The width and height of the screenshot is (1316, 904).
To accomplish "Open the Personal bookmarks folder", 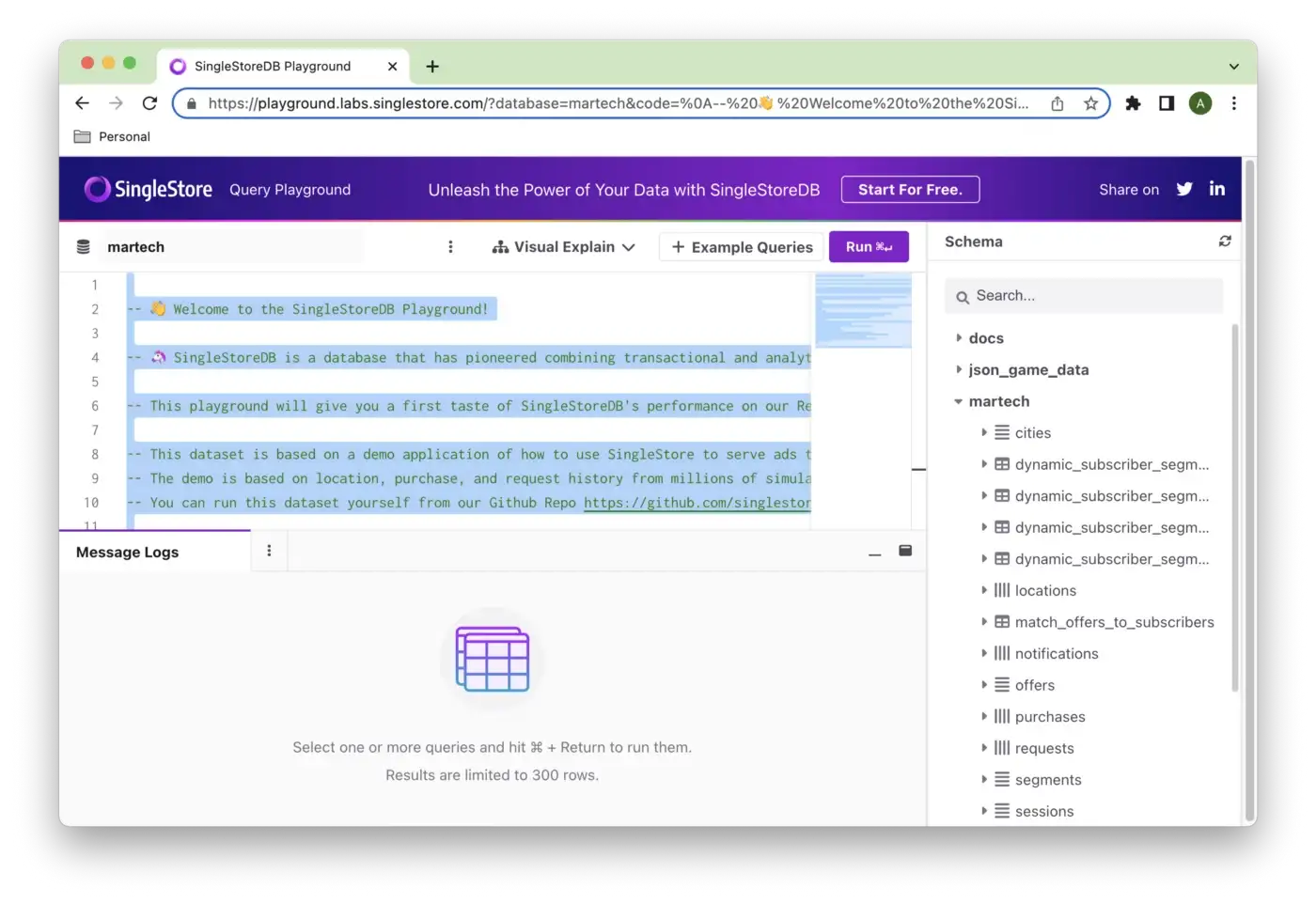I will tap(112, 136).
